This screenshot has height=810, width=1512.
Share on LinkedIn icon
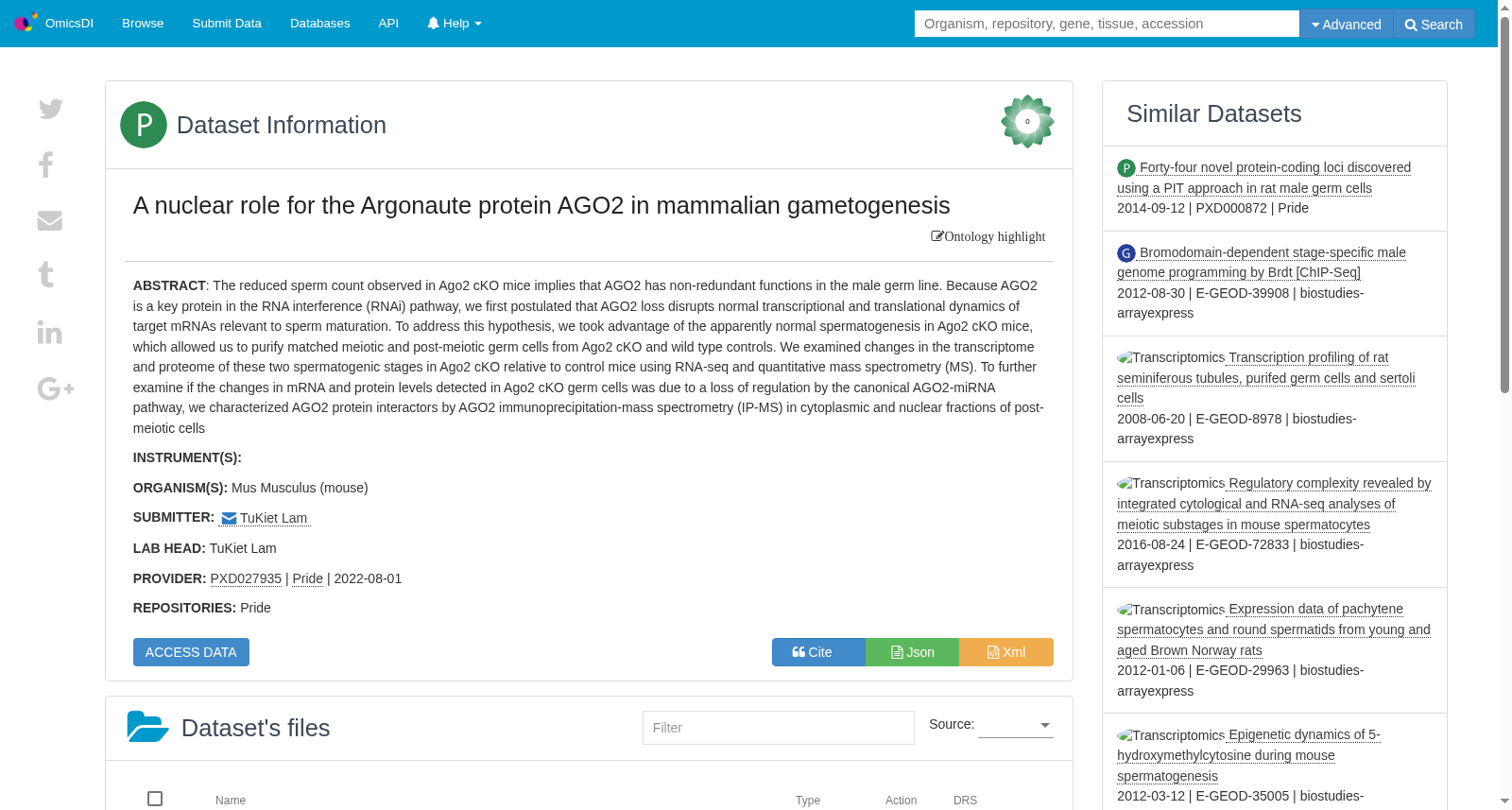point(50,332)
